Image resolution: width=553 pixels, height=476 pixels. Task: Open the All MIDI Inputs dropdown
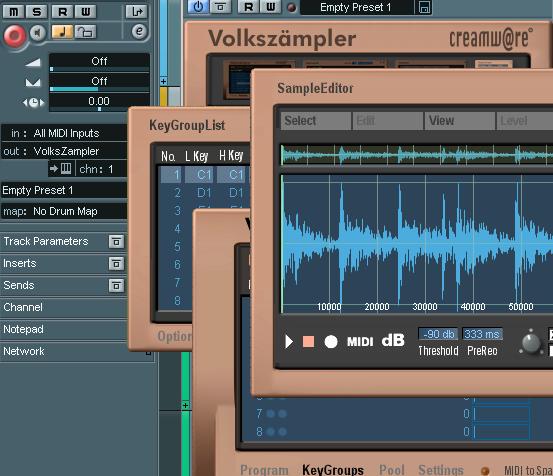(x=64, y=133)
